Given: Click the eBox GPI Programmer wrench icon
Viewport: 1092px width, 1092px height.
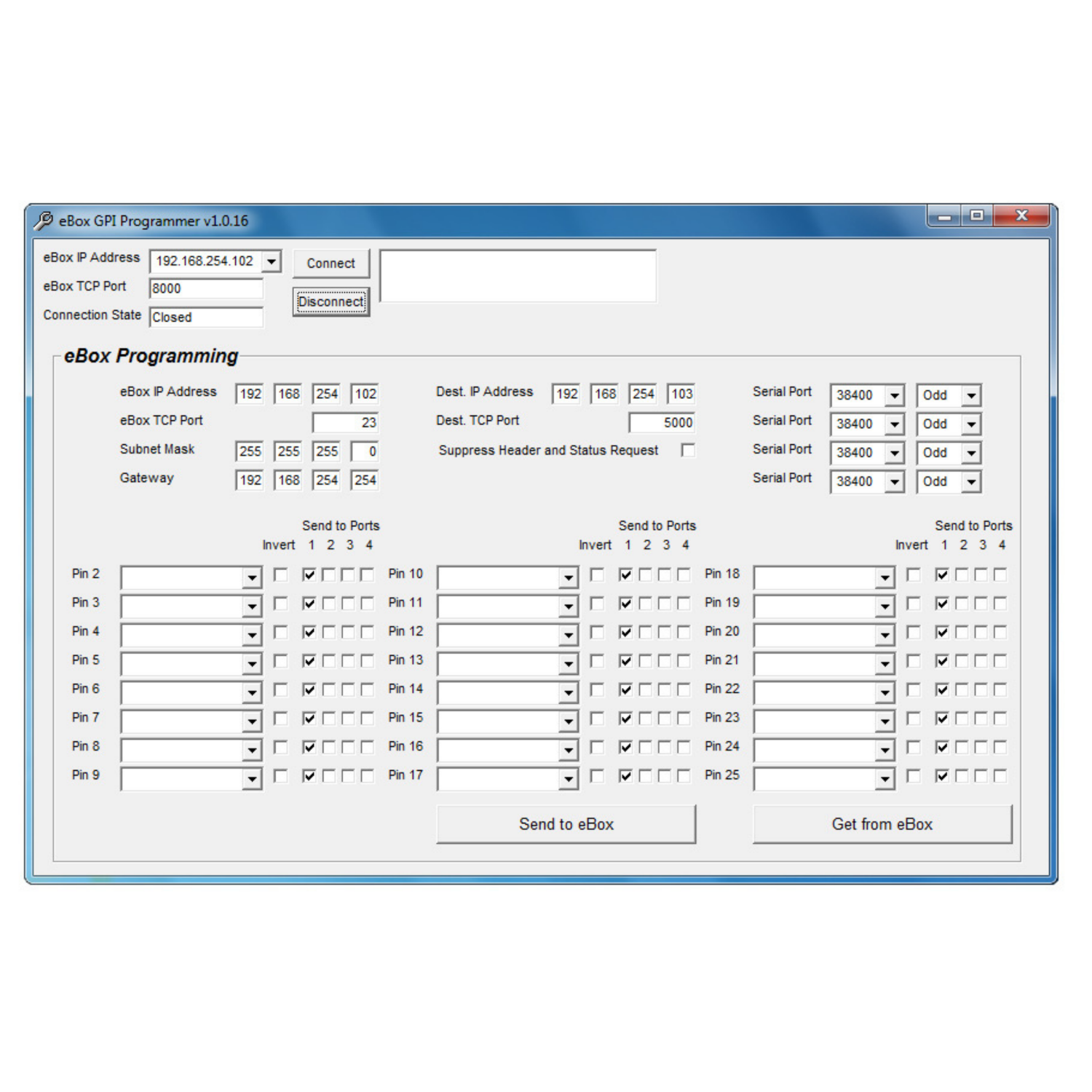Looking at the screenshot, I should point(44,221).
